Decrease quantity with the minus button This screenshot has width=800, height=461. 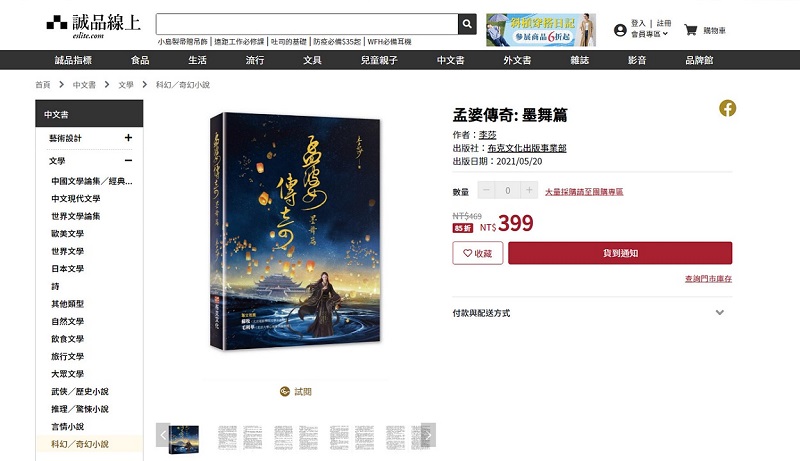tap(486, 190)
